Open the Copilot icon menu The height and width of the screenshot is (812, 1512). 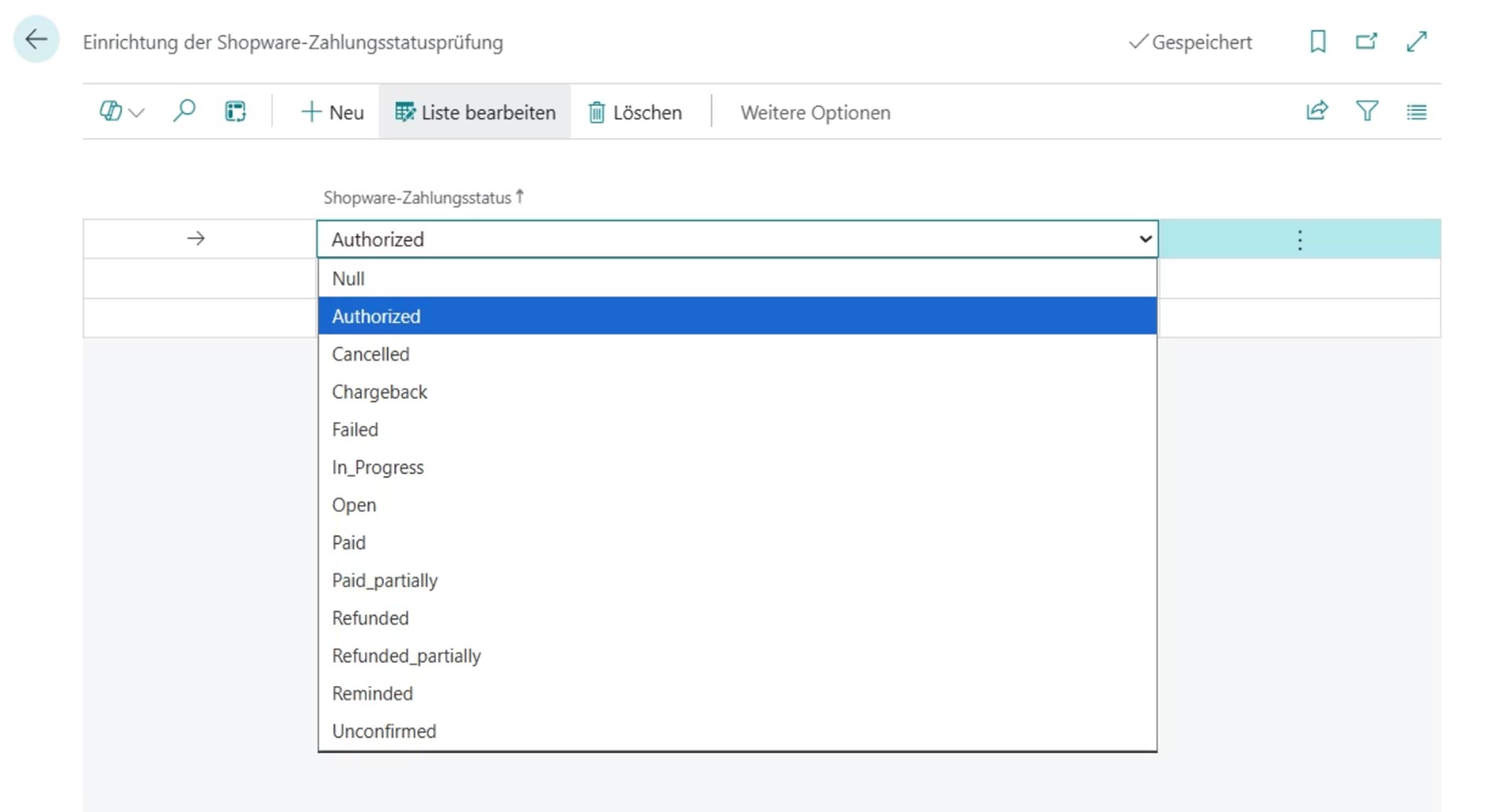[x=110, y=112]
